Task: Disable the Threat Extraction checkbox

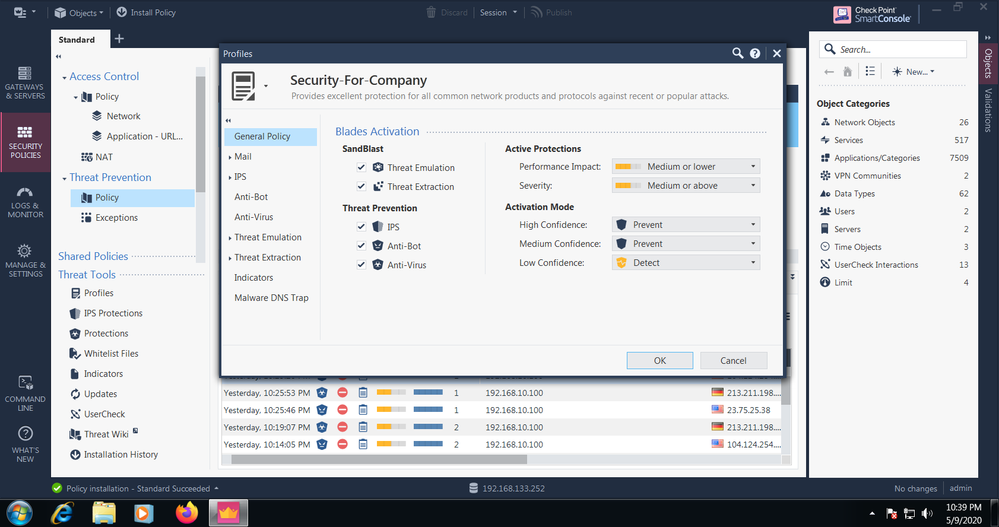Action: [x=362, y=187]
